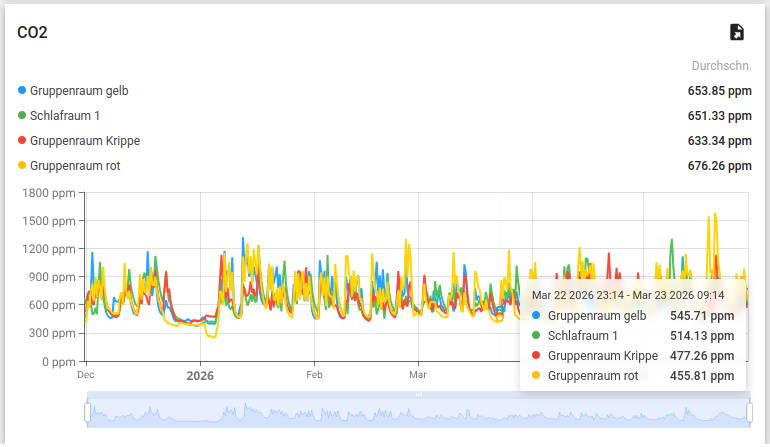The image size is (770, 447).
Task: Click the green dot beside Schlafraum 1
Action: tap(22, 115)
